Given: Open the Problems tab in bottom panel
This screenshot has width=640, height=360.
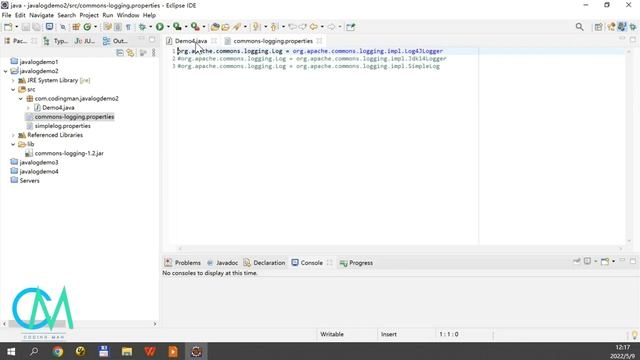Looking at the screenshot, I should [183, 263].
